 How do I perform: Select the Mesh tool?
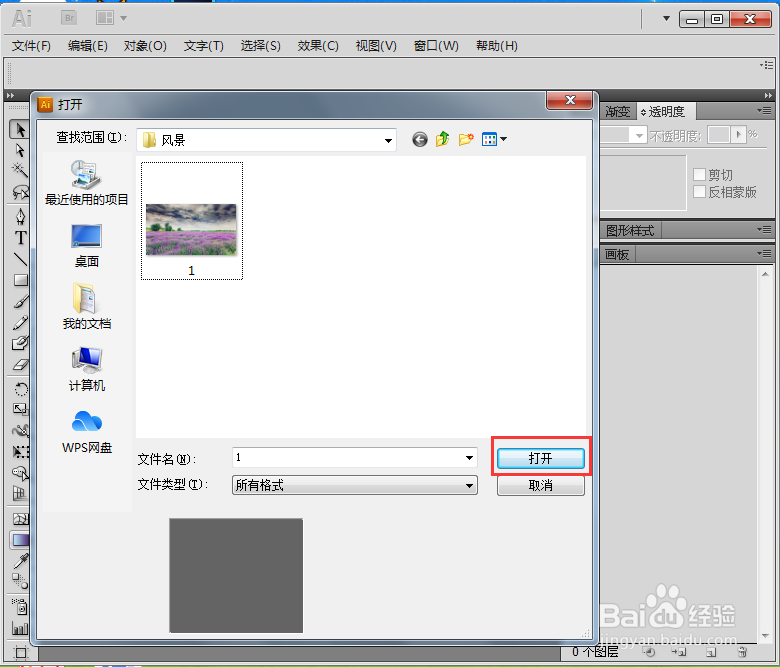click(20, 519)
